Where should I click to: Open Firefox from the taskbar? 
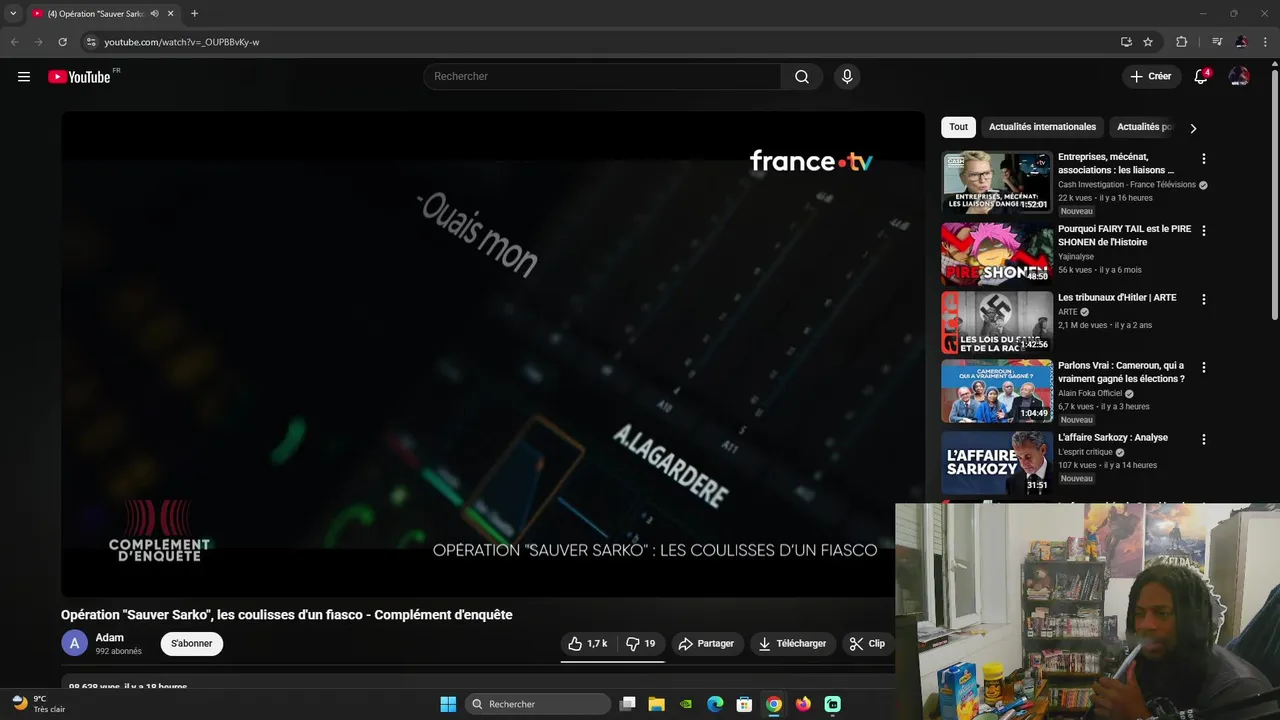coord(803,704)
